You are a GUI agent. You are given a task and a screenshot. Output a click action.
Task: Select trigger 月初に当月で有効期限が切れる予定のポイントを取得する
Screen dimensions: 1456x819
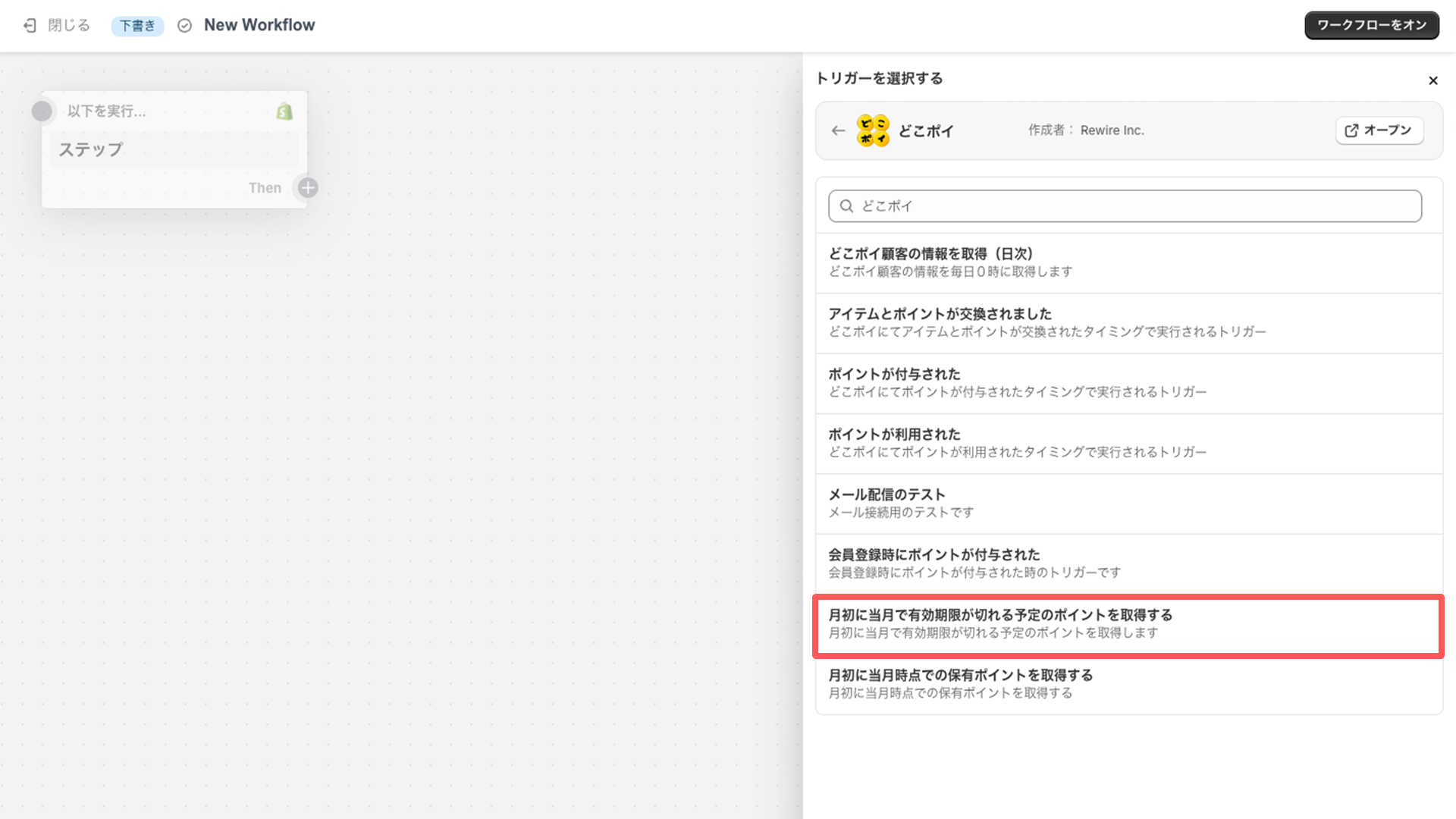(x=1127, y=623)
